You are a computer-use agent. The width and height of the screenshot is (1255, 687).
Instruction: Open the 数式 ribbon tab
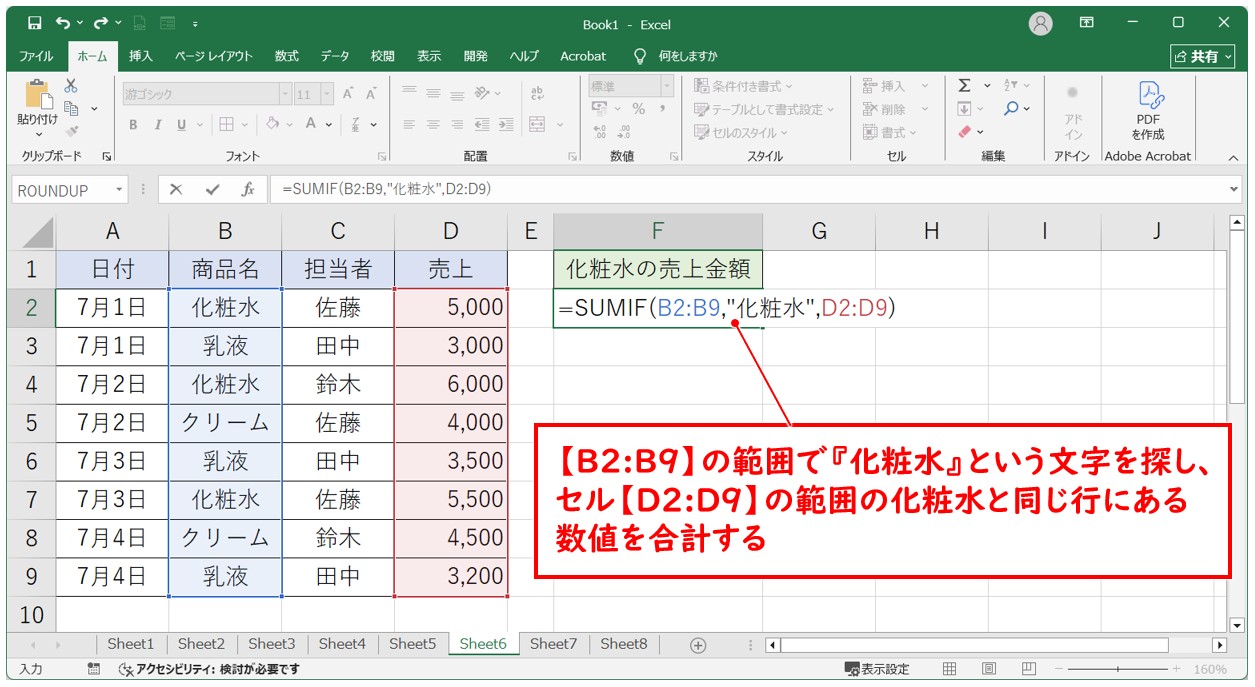click(x=286, y=56)
